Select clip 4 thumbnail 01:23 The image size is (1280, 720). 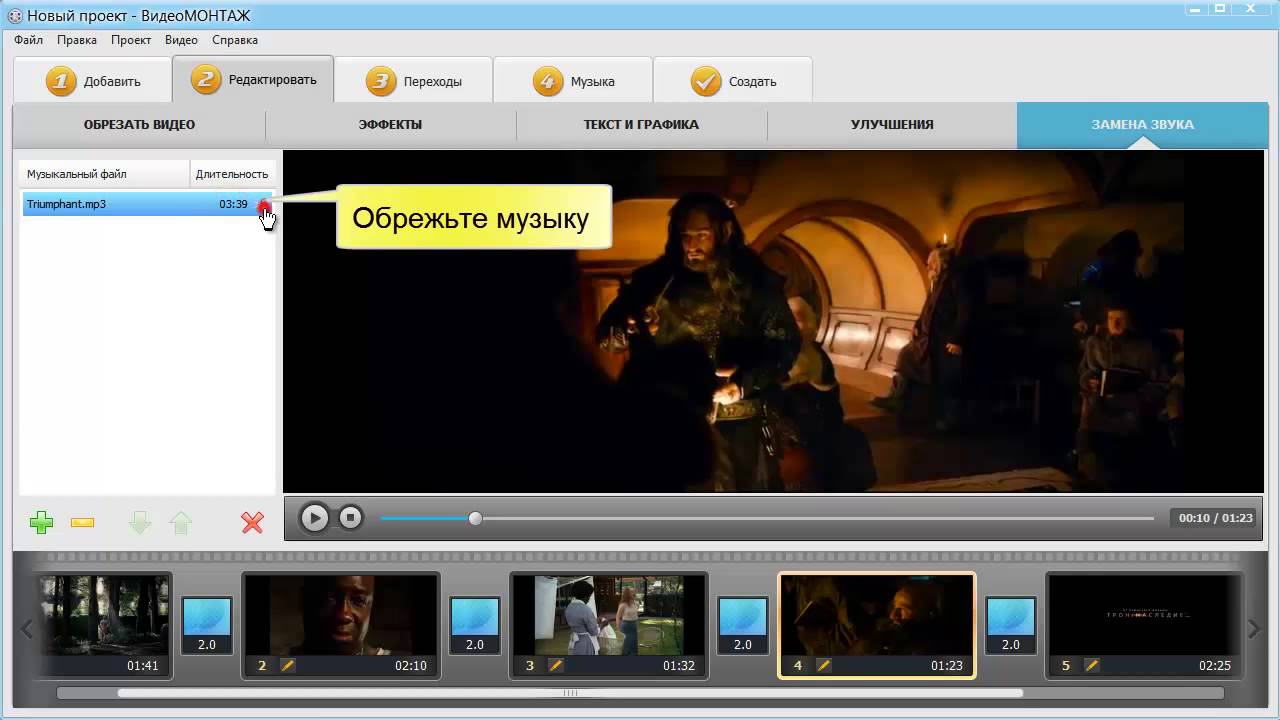click(877, 626)
